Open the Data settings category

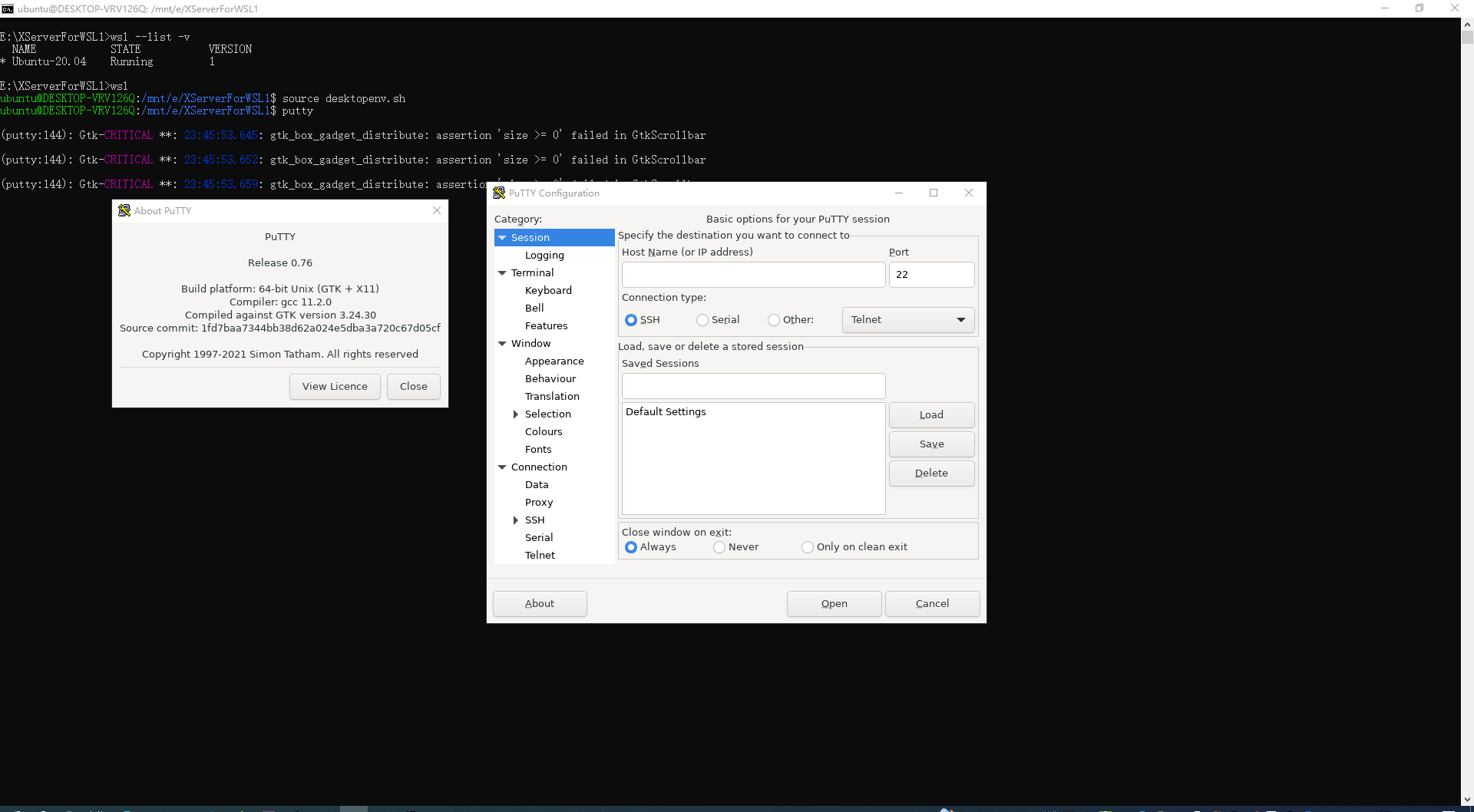pos(537,485)
